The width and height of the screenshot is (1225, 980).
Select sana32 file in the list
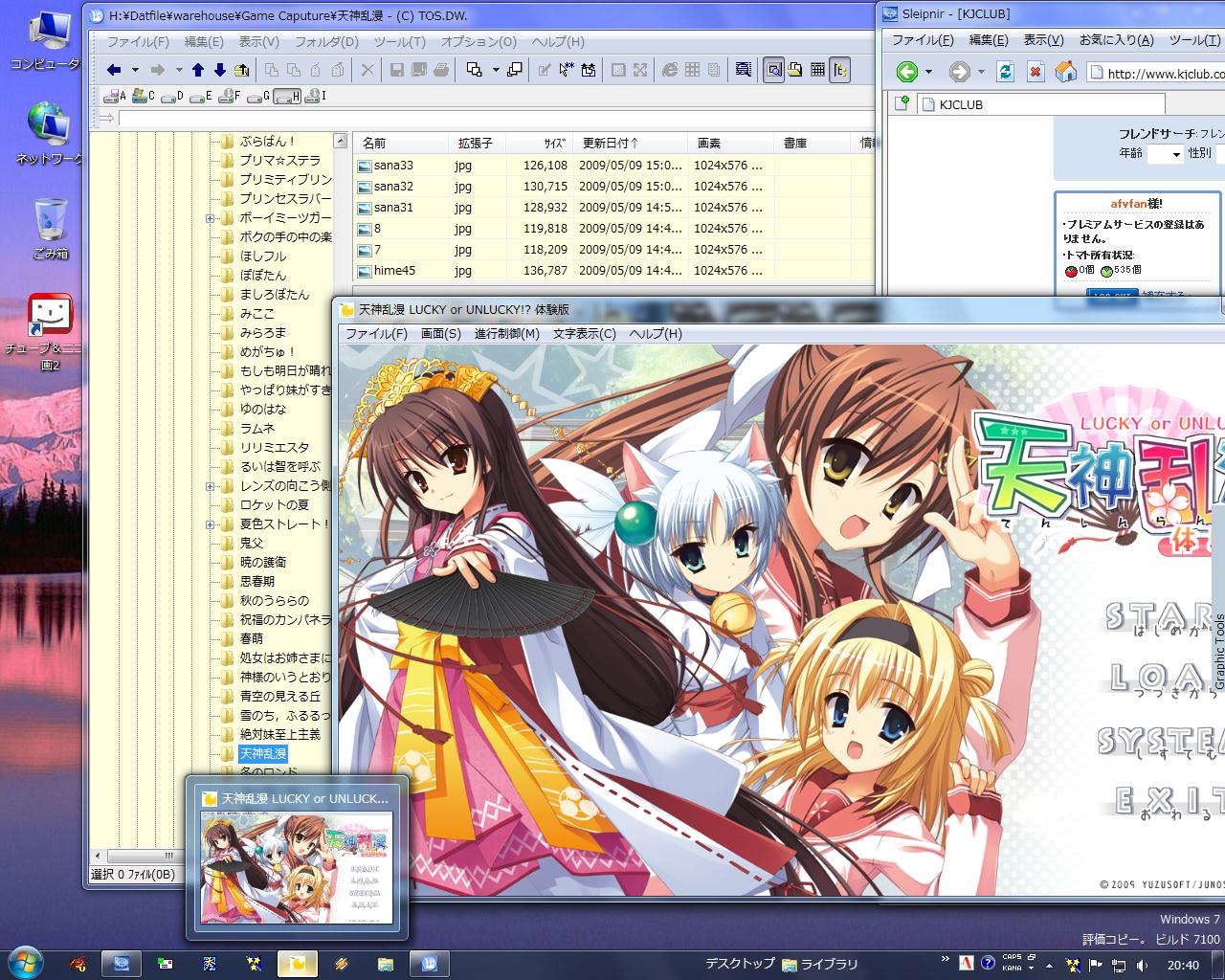[393, 187]
